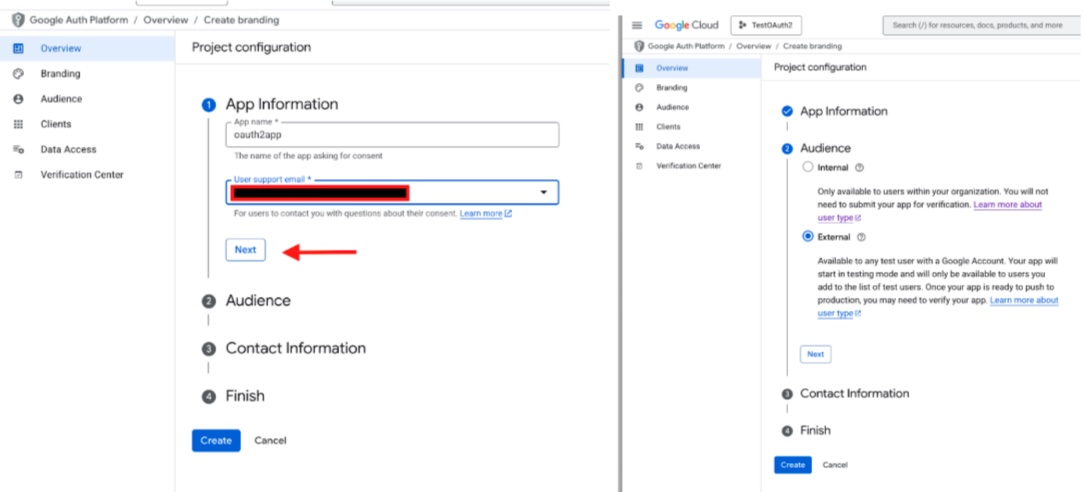Click the Project configuration heading in left window
This screenshot has width=1085, height=492.
[x=251, y=47]
